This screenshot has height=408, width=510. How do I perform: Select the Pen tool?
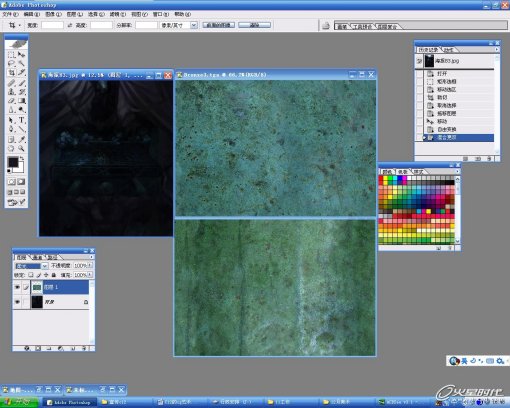[11, 129]
